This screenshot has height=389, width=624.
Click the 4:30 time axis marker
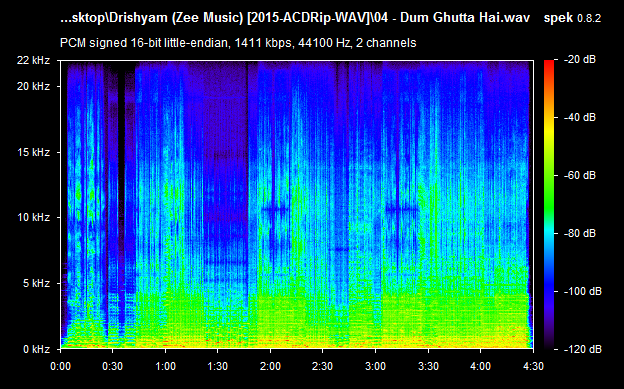point(533,366)
